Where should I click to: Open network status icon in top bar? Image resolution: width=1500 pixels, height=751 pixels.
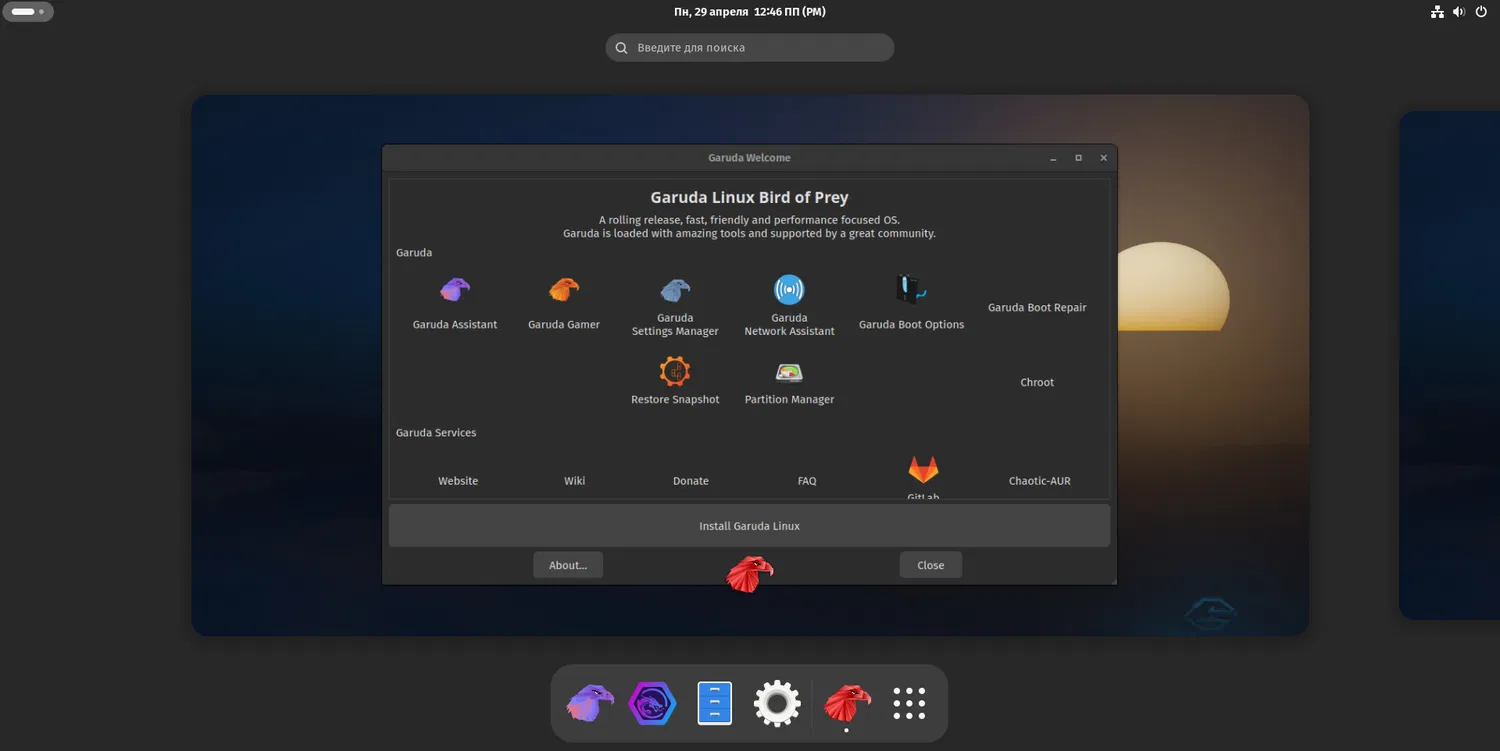coord(1437,12)
